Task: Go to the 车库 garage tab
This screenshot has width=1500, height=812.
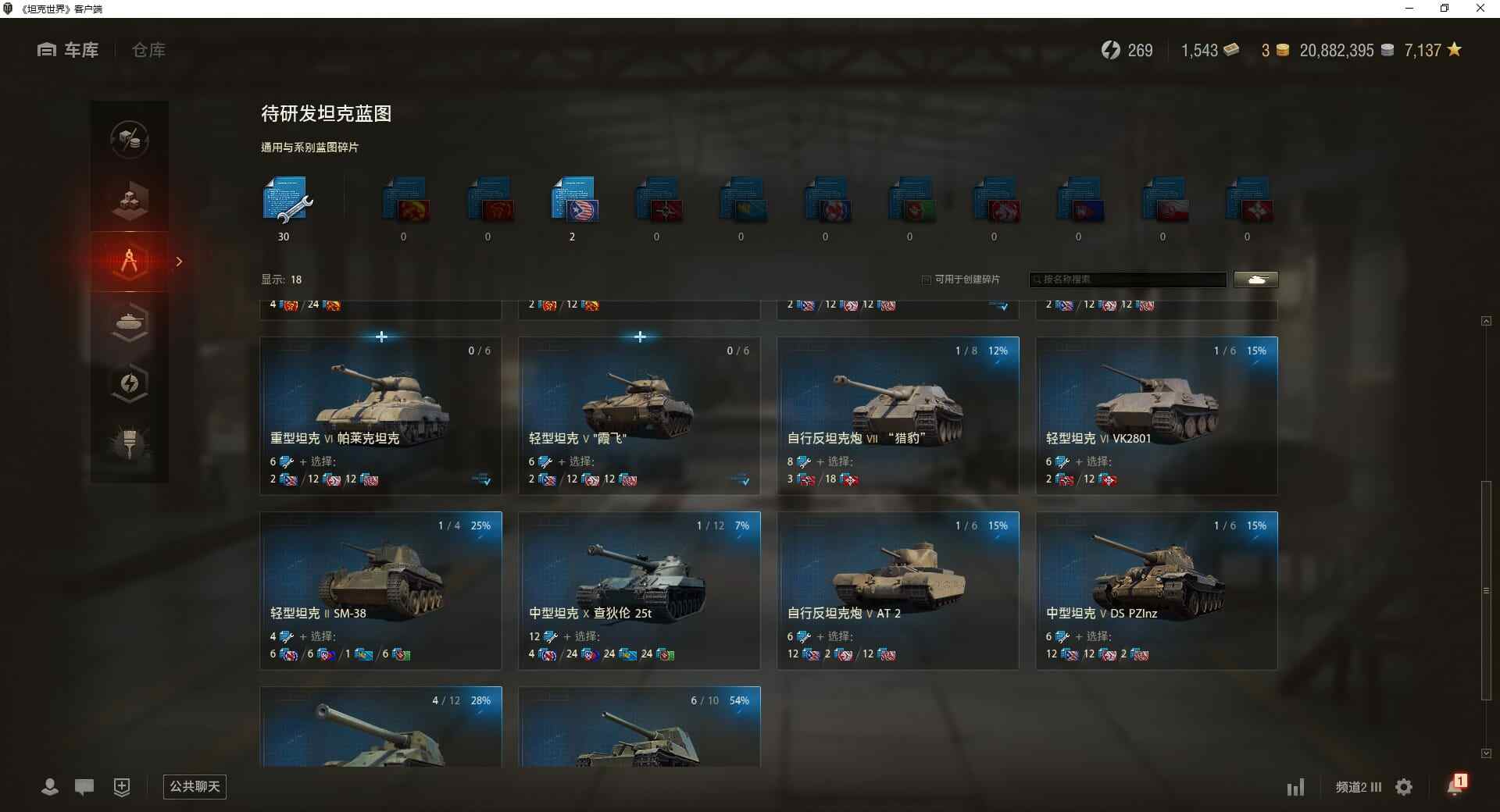Action: 68,50
